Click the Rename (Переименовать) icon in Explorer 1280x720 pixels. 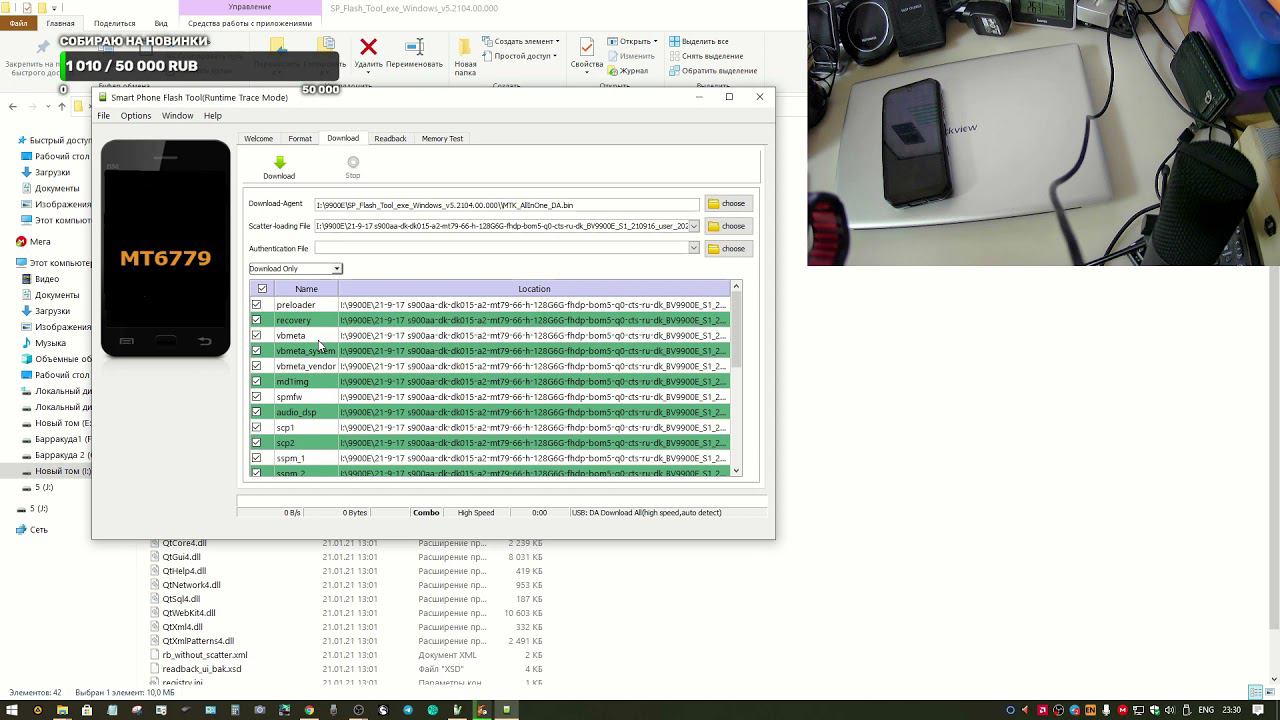[x=414, y=47]
